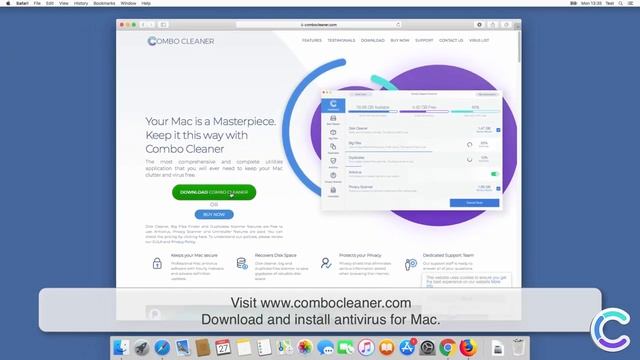Open the Help menu
Image resolution: width=640 pixels, height=360 pixels.
146,3
